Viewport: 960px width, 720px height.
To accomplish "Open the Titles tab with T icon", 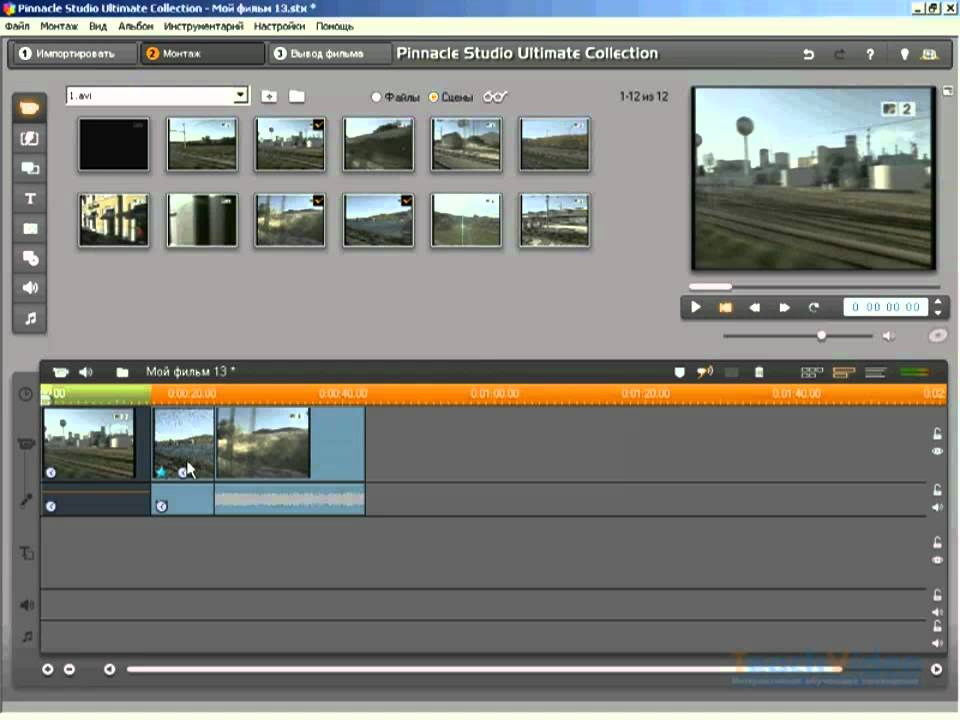I will (x=30, y=198).
